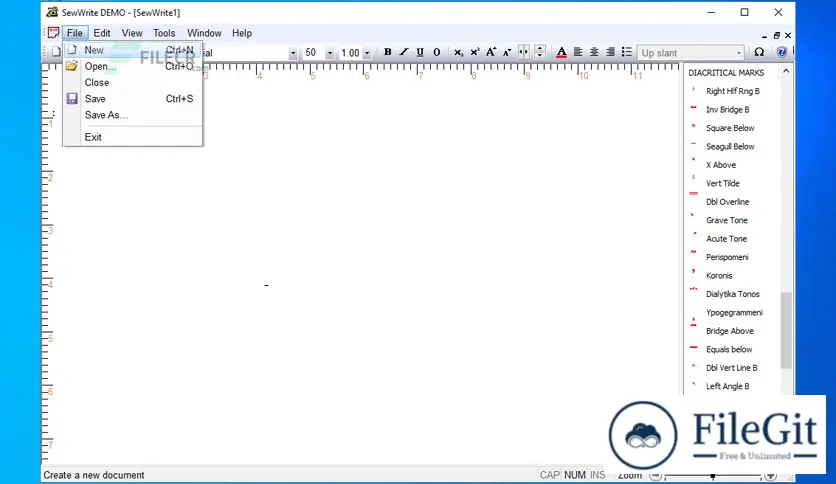
Task: Click the zoom slider handle in status bar
Action: [x=713, y=475]
